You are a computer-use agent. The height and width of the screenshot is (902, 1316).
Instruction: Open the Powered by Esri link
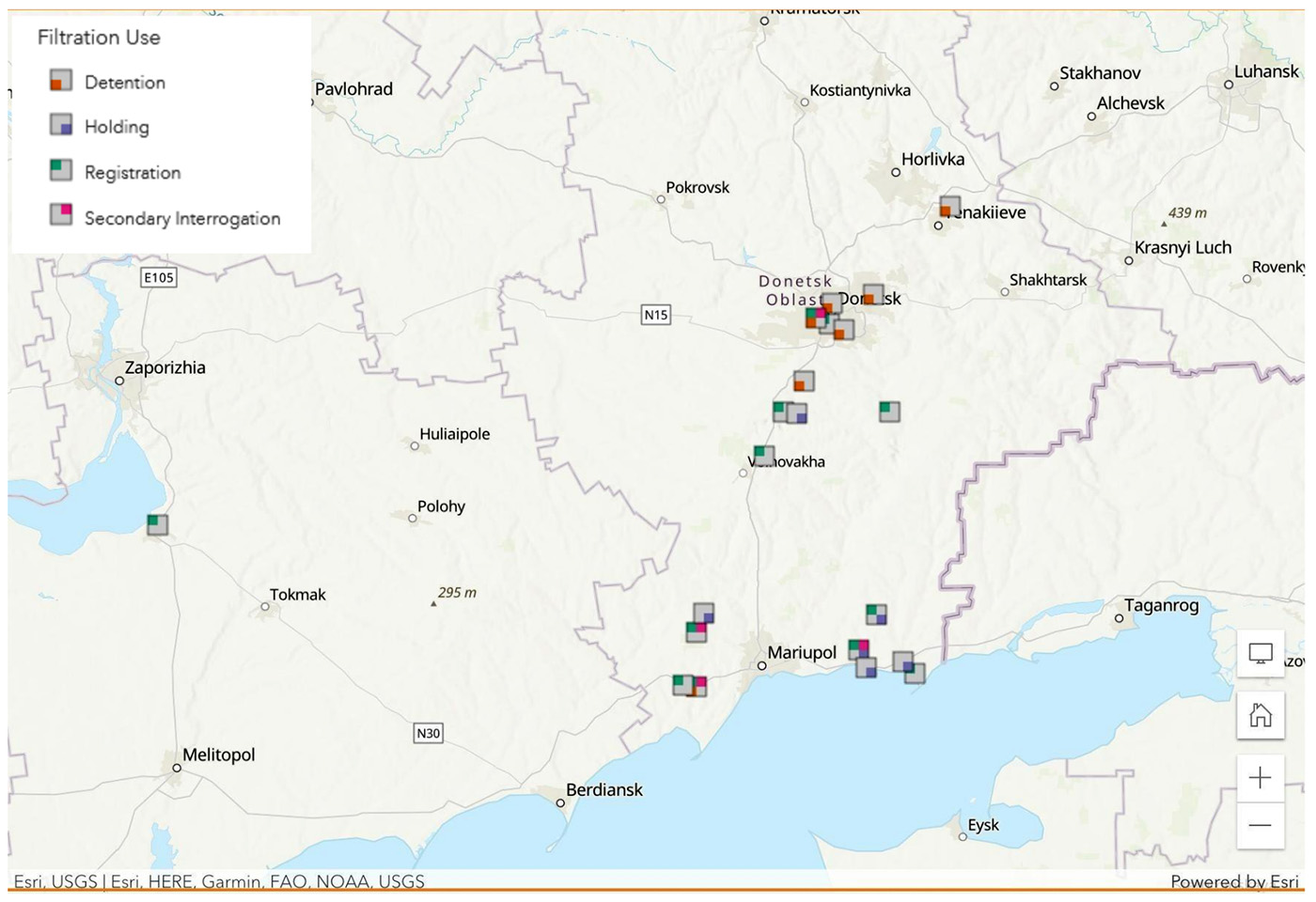1233,881
